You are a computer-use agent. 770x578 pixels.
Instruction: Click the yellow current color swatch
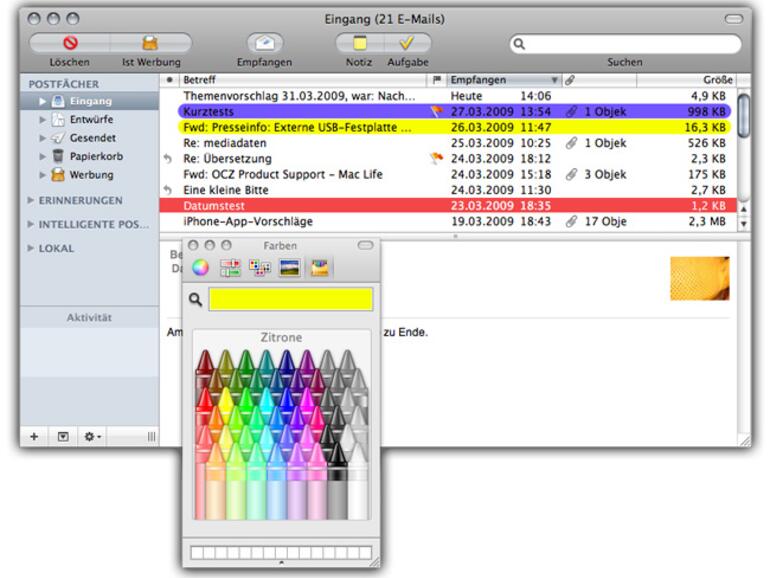tap(290, 299)
